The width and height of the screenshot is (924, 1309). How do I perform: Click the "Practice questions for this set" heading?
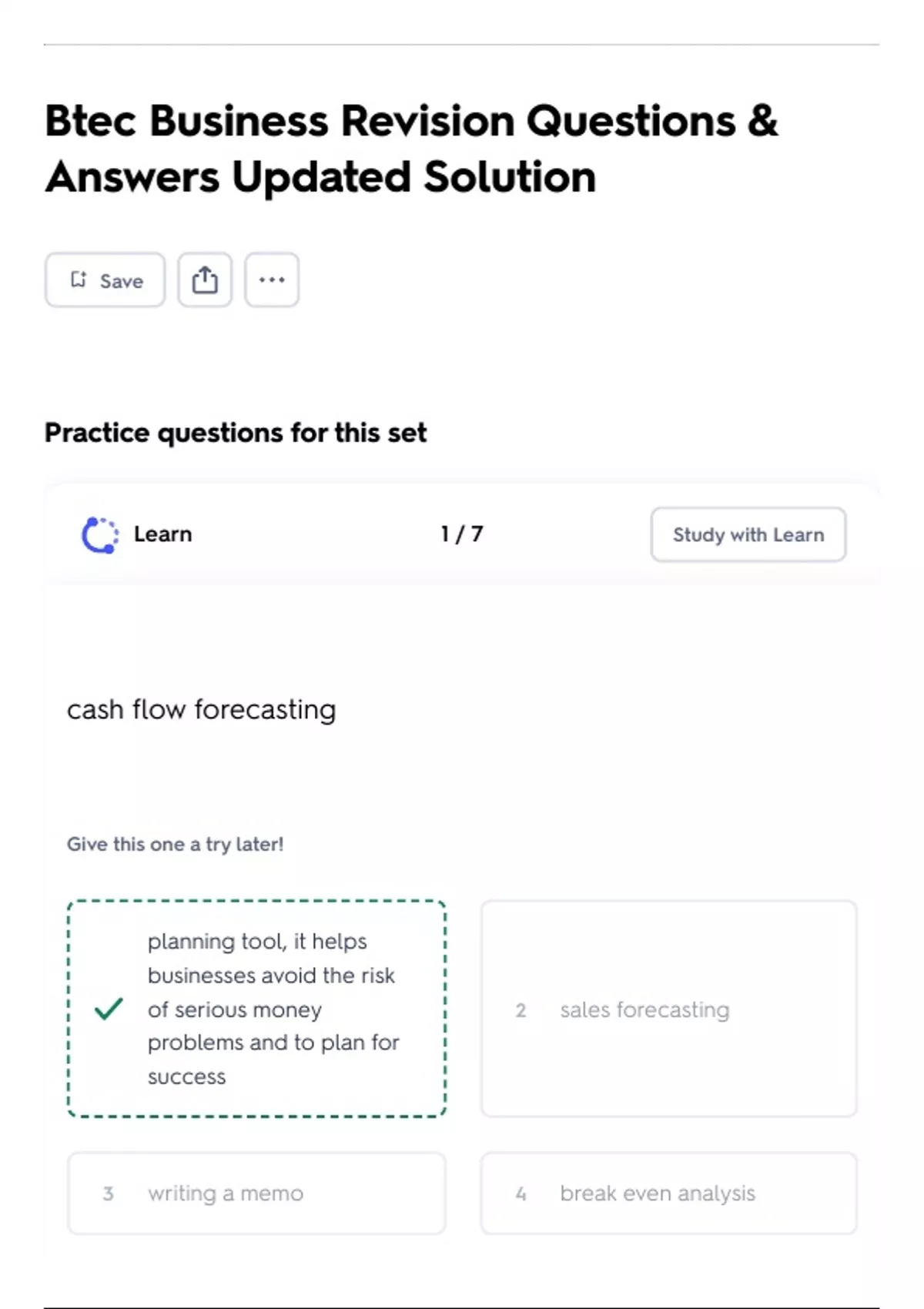[x=236, y=433]
